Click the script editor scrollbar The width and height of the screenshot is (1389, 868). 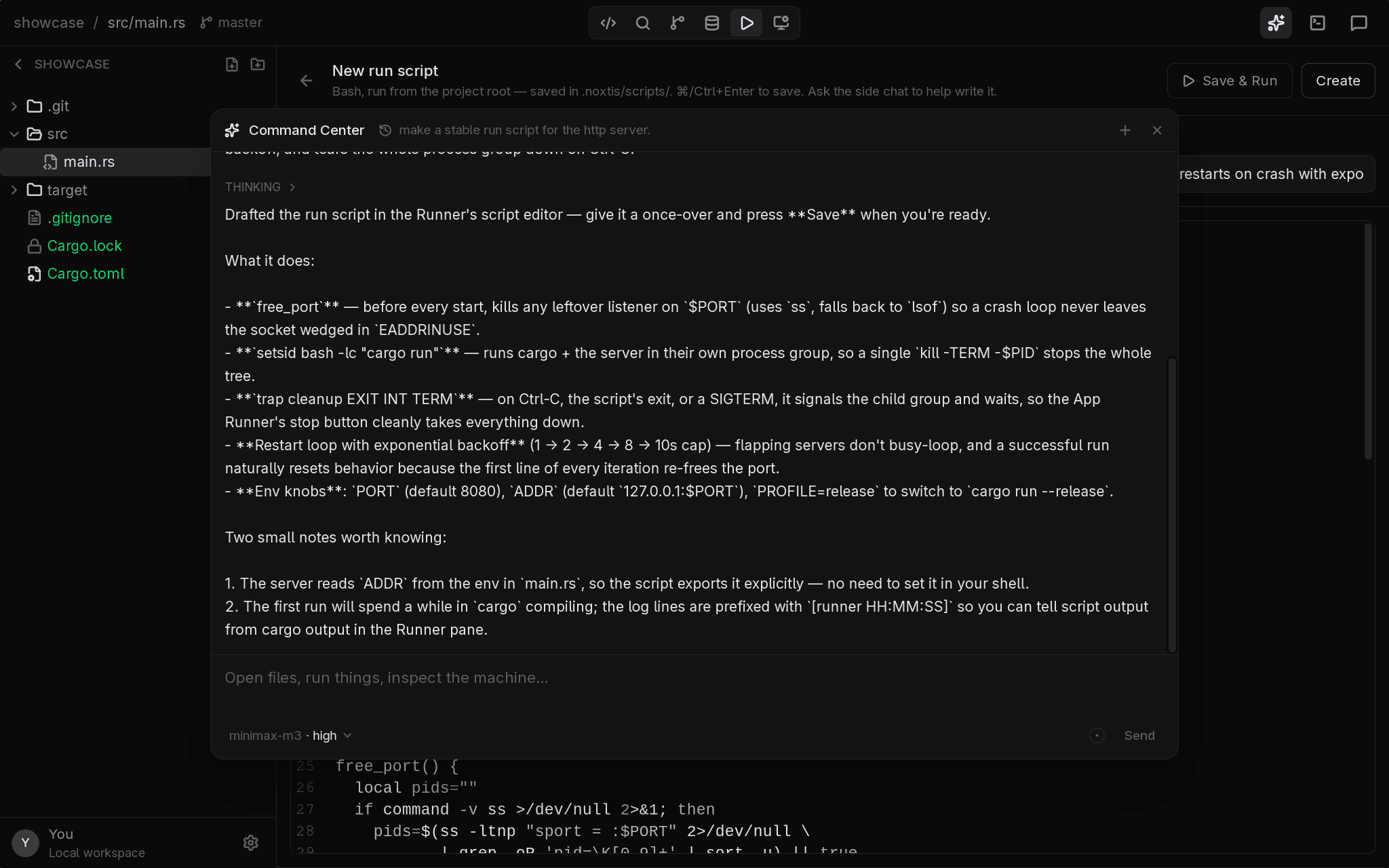click(1368, 341)
